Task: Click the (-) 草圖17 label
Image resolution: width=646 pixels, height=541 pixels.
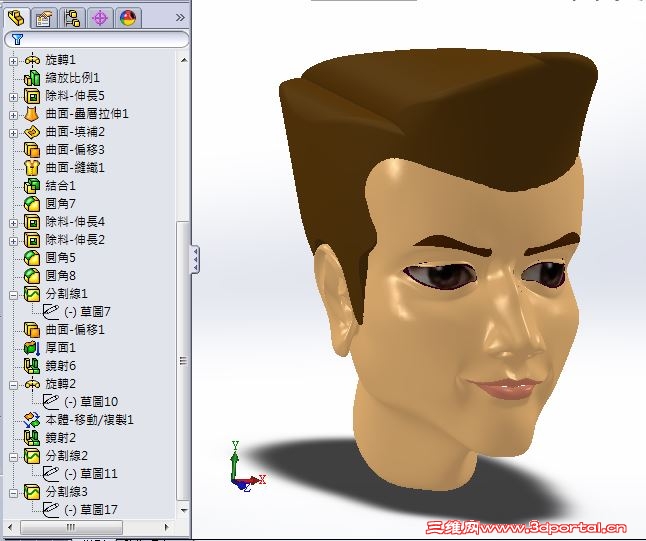Action: [x=91, y=510]
